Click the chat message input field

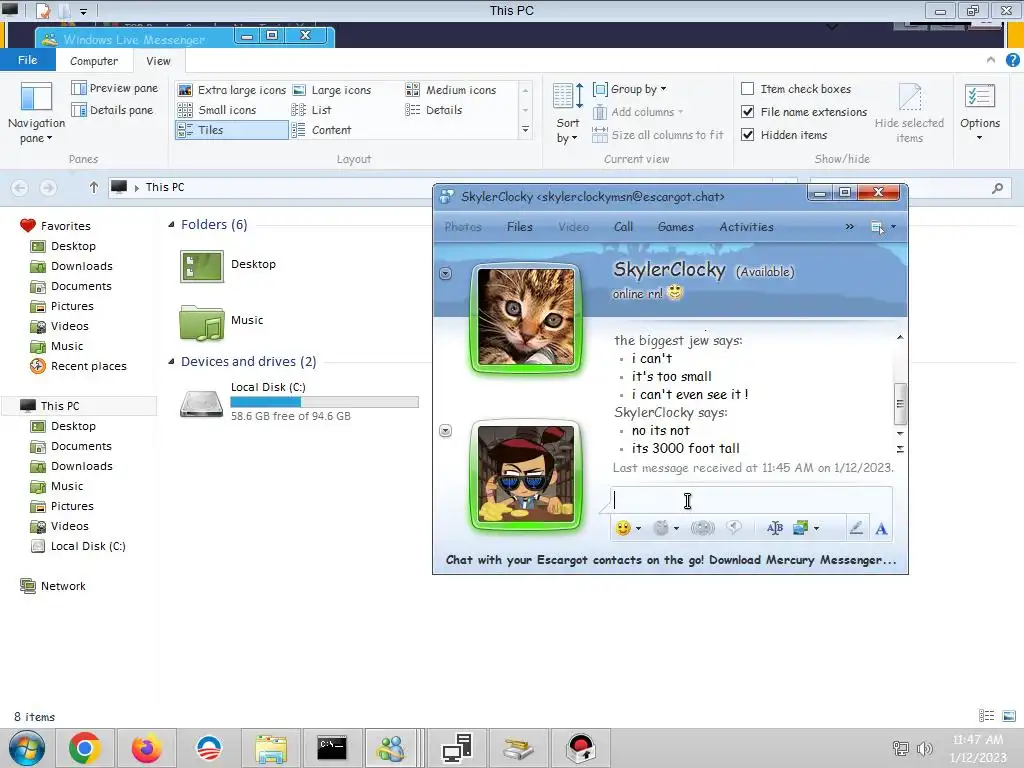pyautogui.click(x=751, y=500)
